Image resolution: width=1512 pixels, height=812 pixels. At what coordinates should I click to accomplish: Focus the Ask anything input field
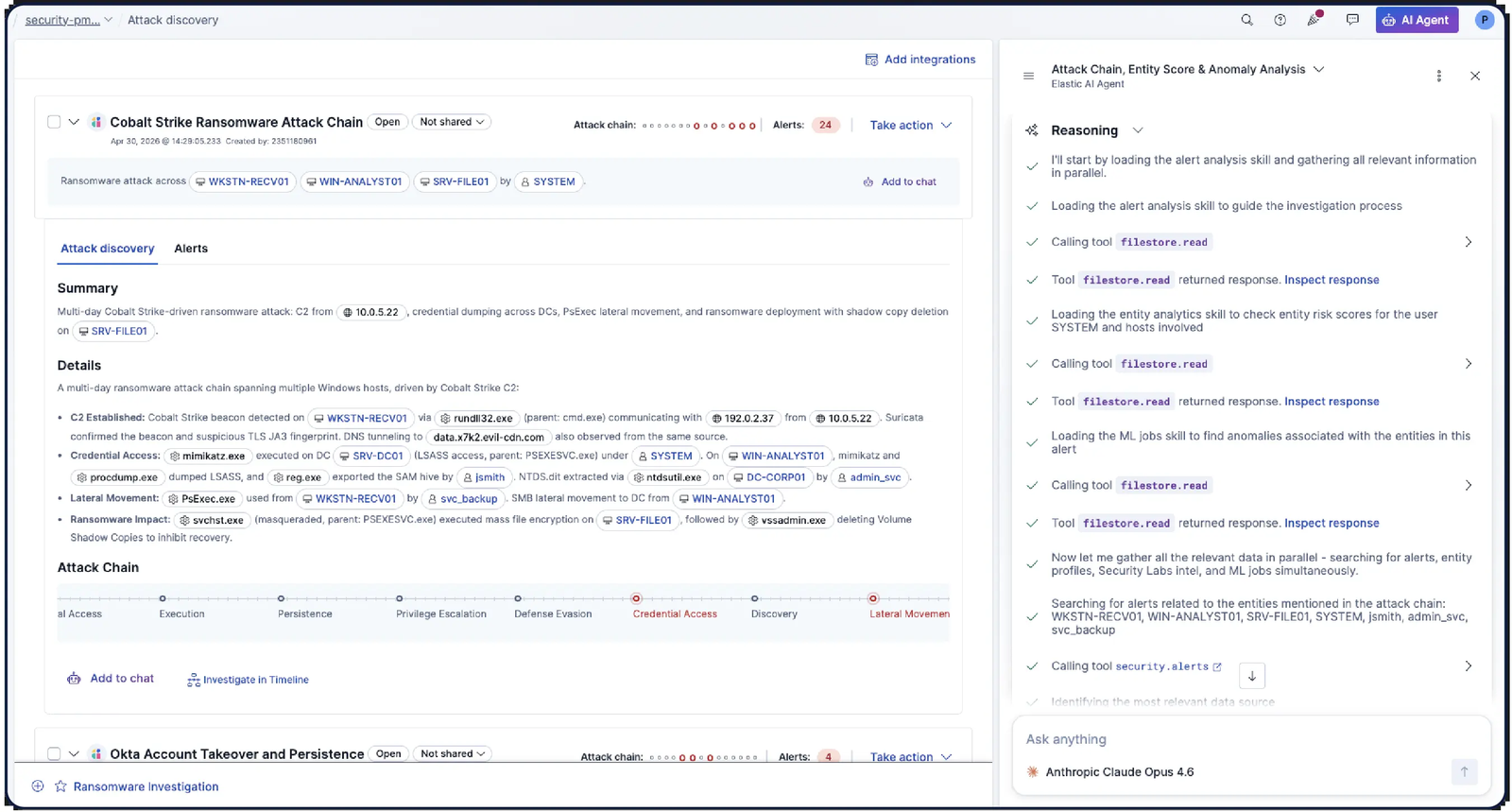(x=1251, y=739)
